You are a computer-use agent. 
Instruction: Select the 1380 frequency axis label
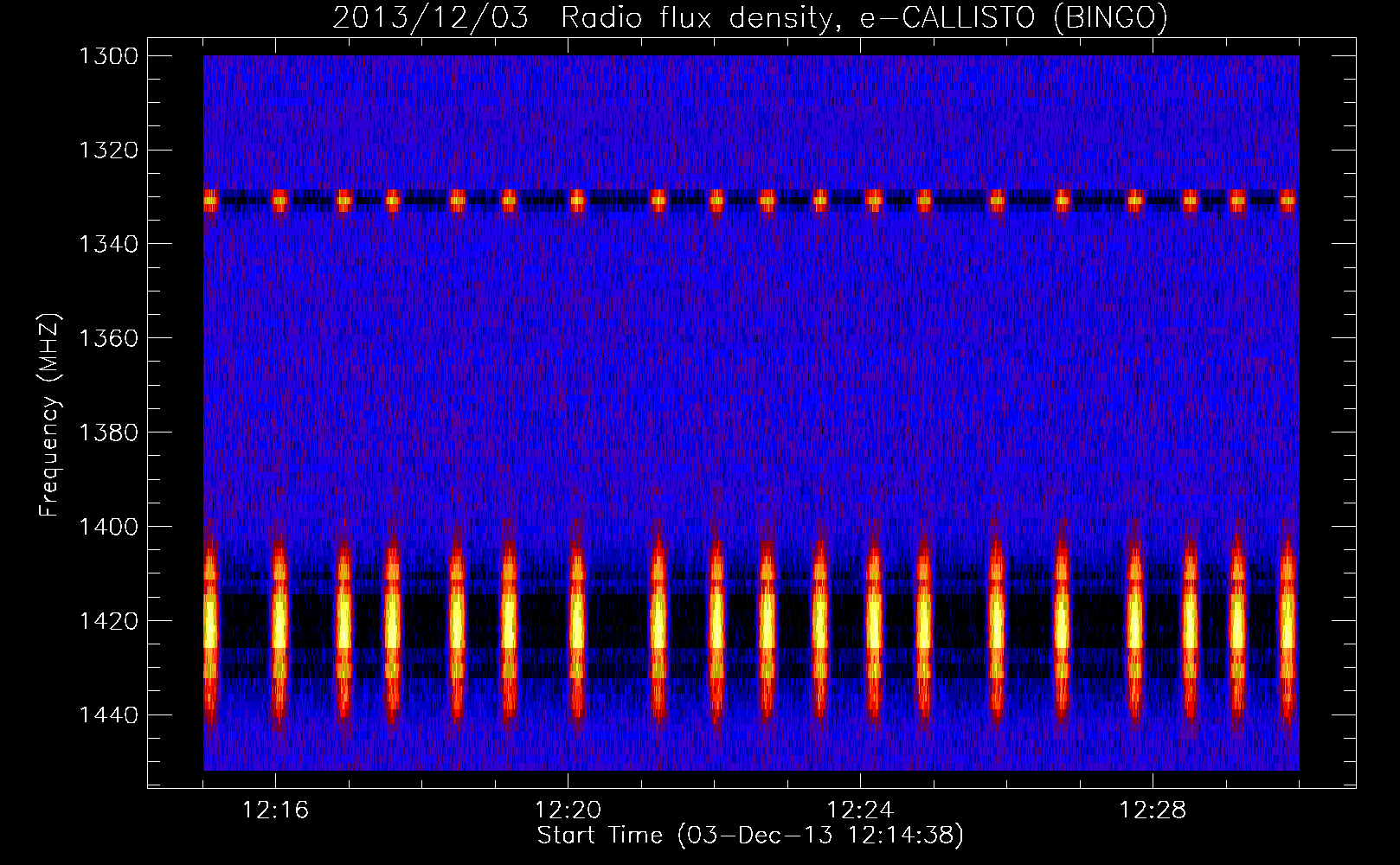[108, 432]
